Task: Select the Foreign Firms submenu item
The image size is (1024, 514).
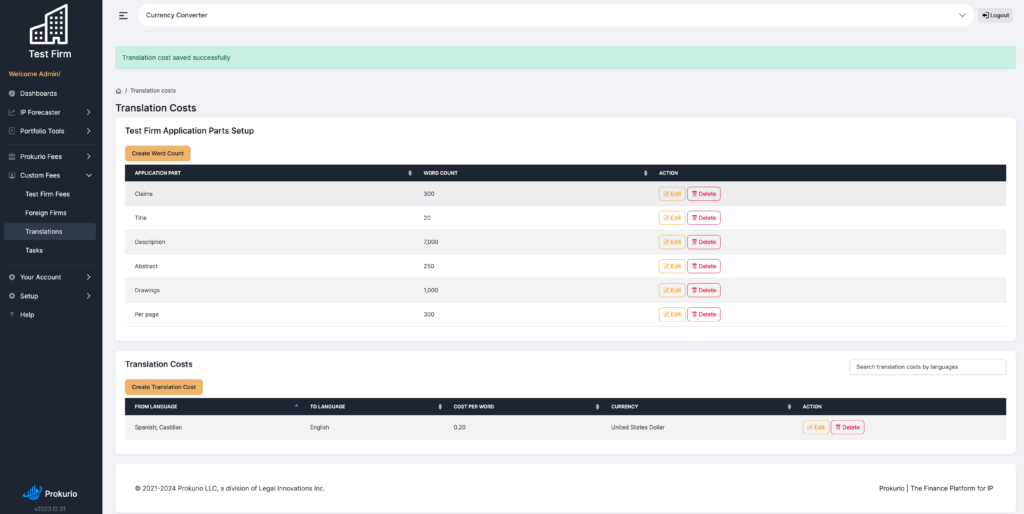Action: (46, 213)
